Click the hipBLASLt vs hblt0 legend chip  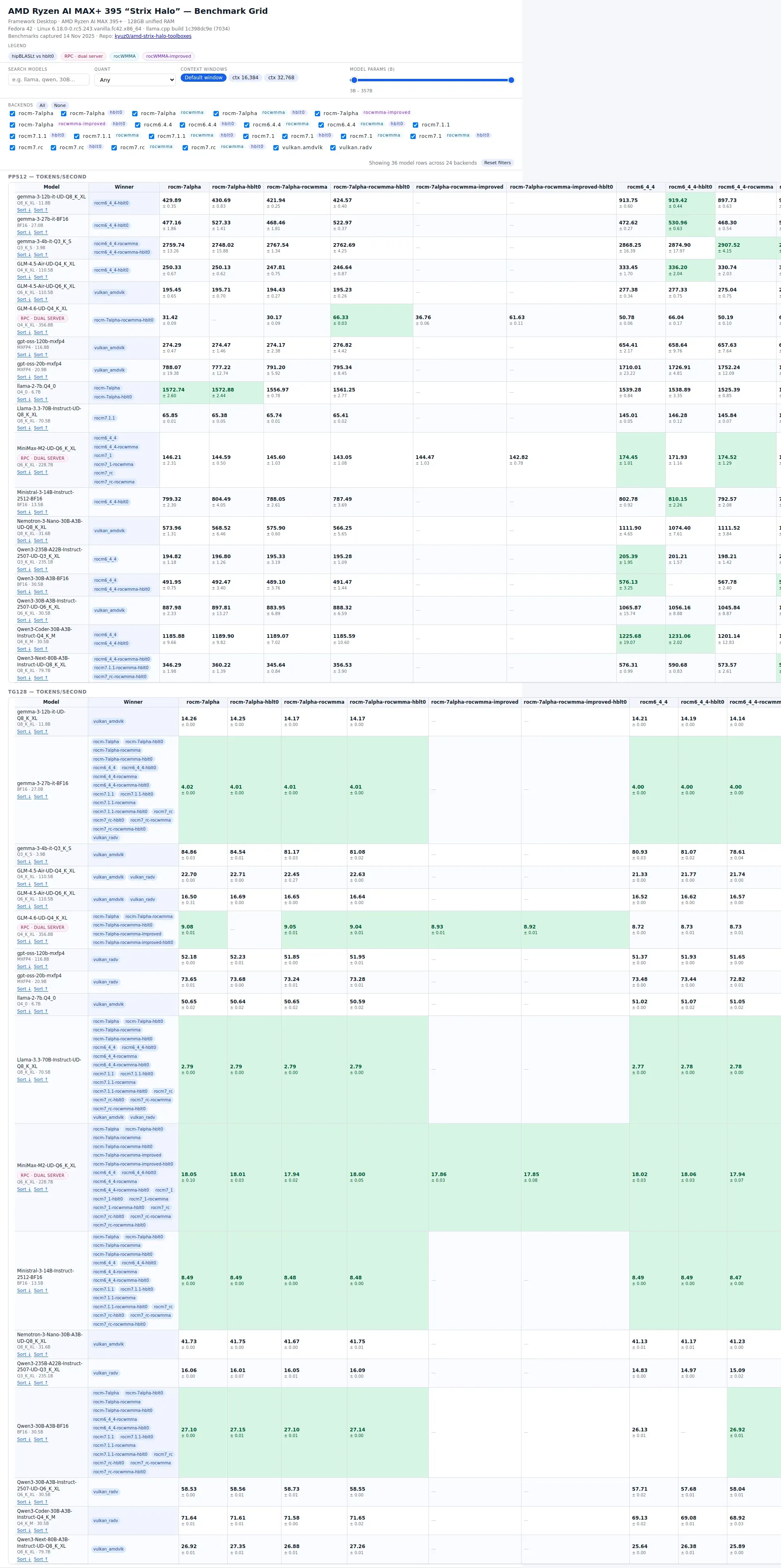(x=33, y=56)
